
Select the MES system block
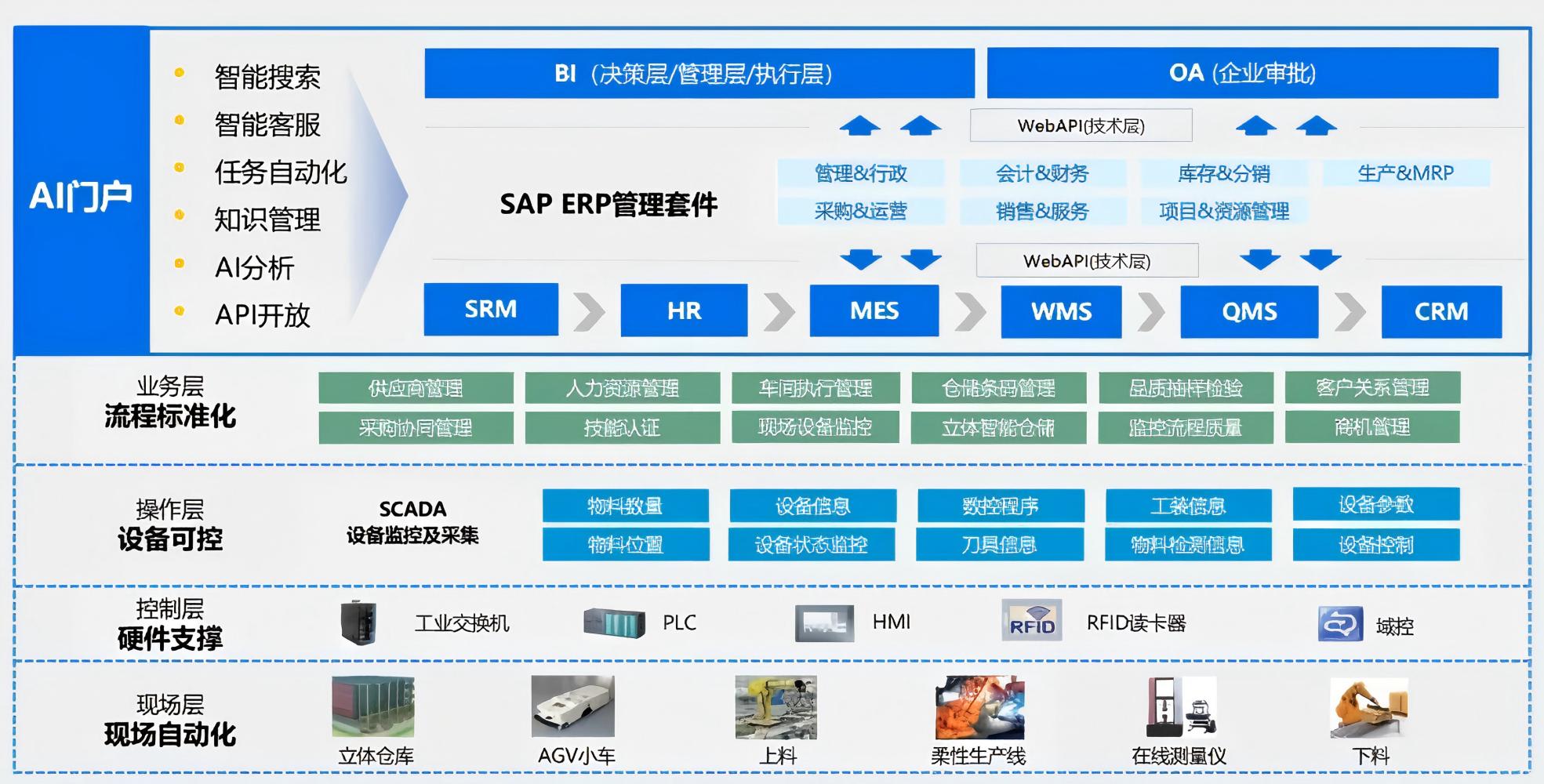[874, 310]
